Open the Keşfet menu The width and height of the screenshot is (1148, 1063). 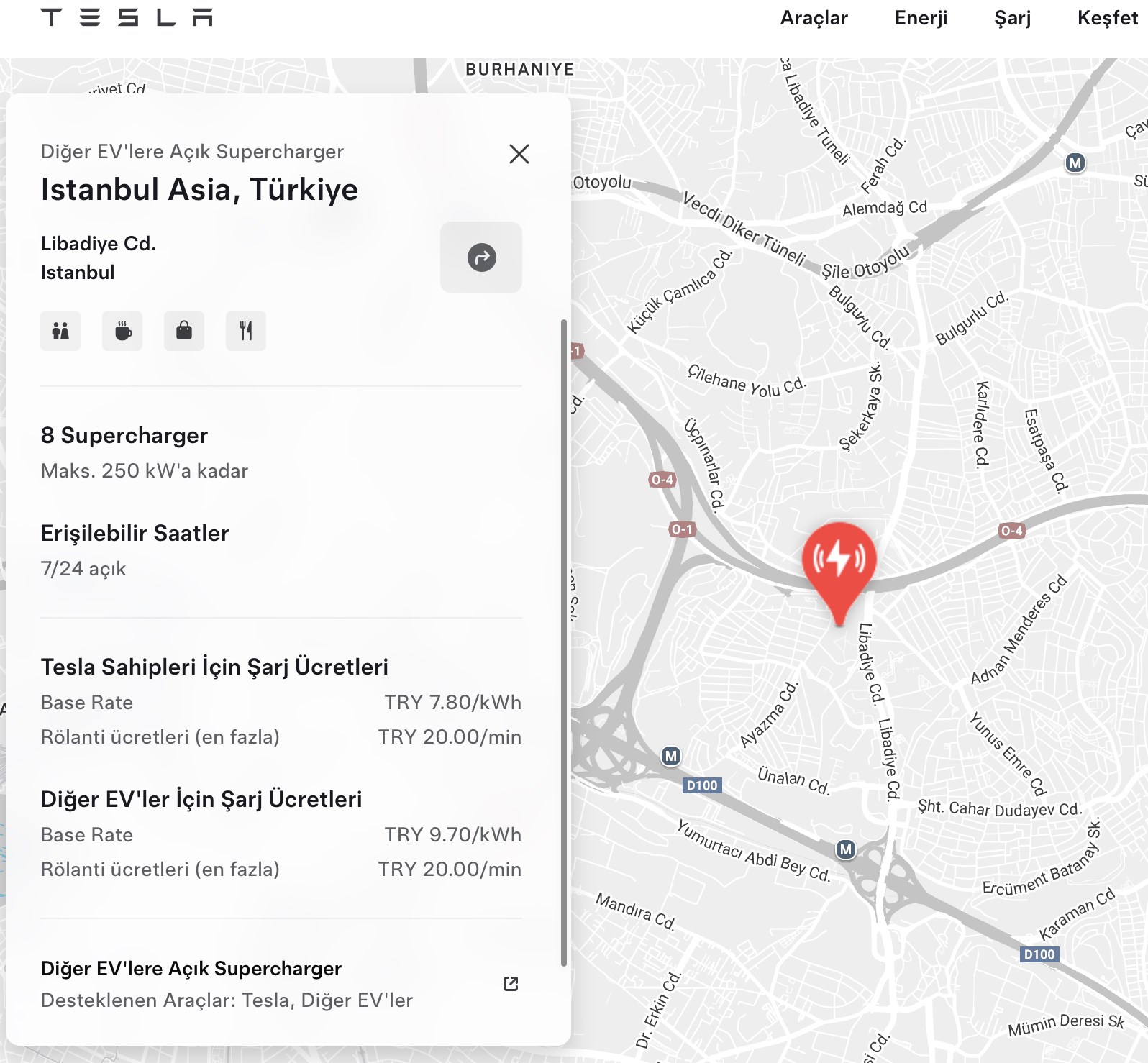coord(1108,18)
